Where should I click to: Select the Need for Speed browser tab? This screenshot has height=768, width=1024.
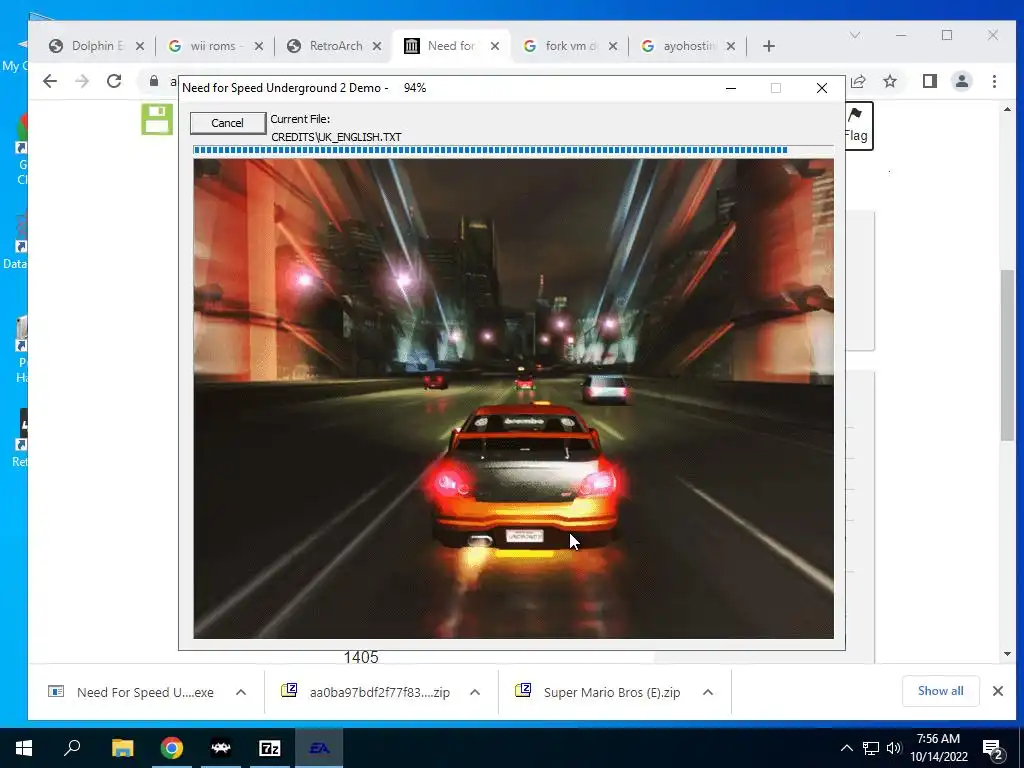point(451,46)
